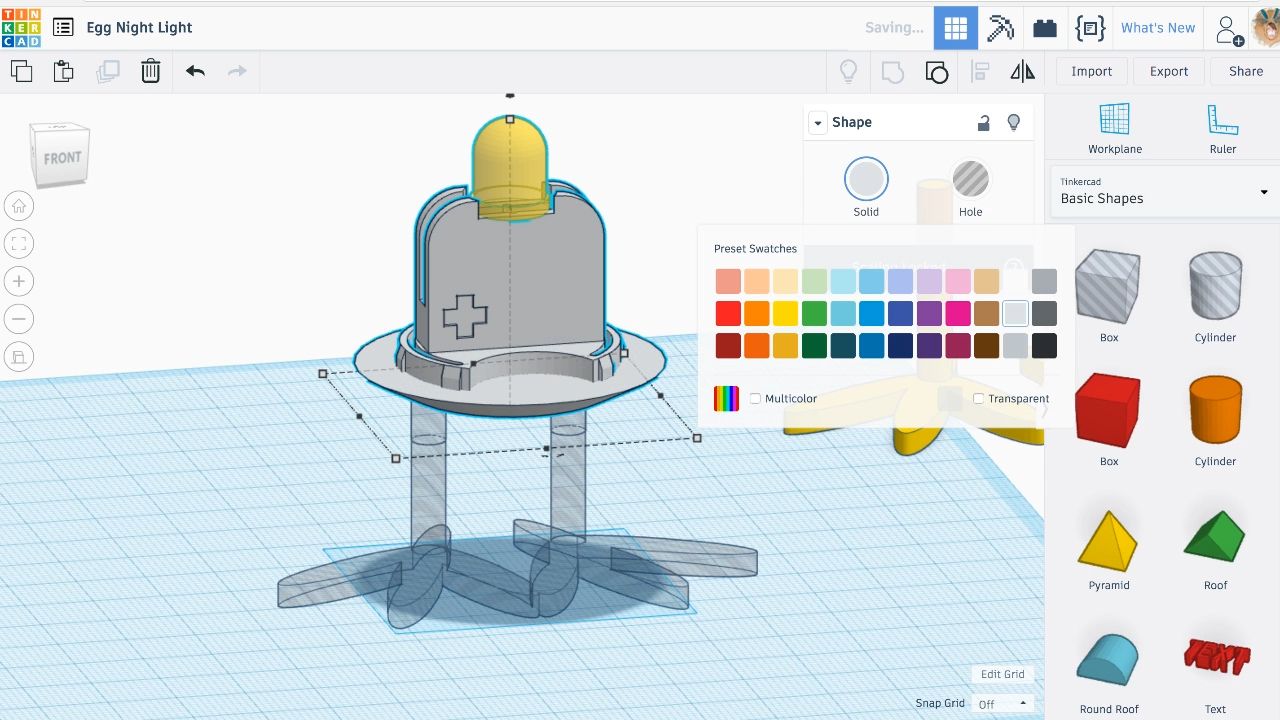Paste the copied shape
The height and width of the screenshot is (720, 1280).
pos(64,71)
